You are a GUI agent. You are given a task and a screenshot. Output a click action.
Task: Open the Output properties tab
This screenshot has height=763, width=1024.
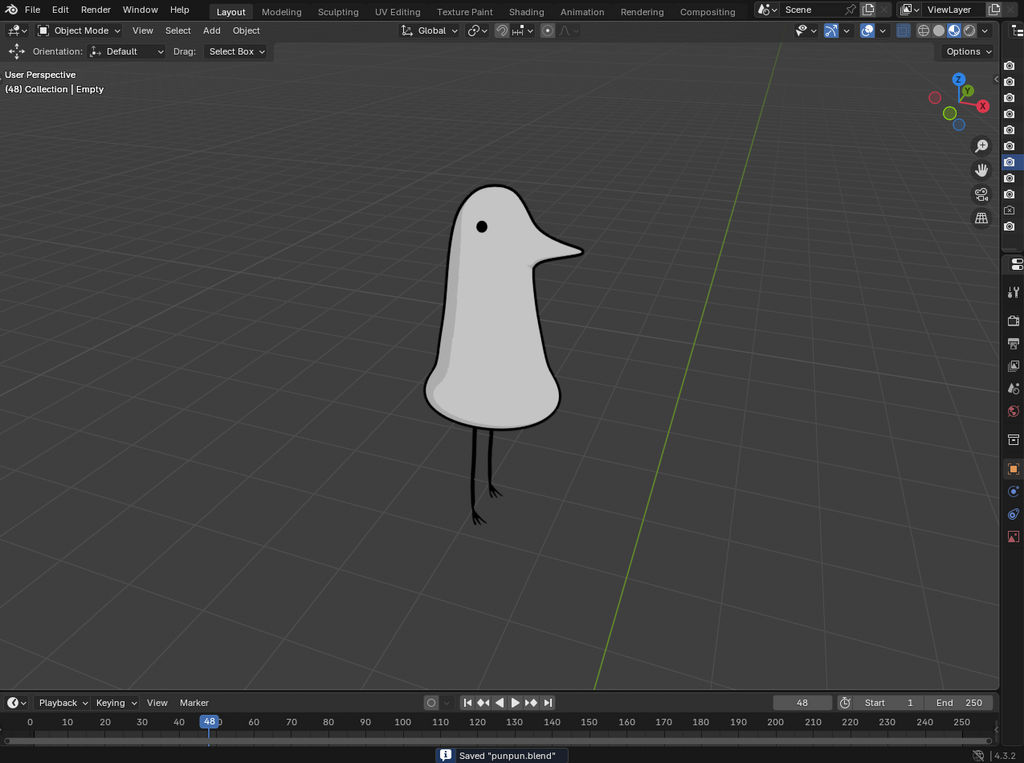[1014, 343]
